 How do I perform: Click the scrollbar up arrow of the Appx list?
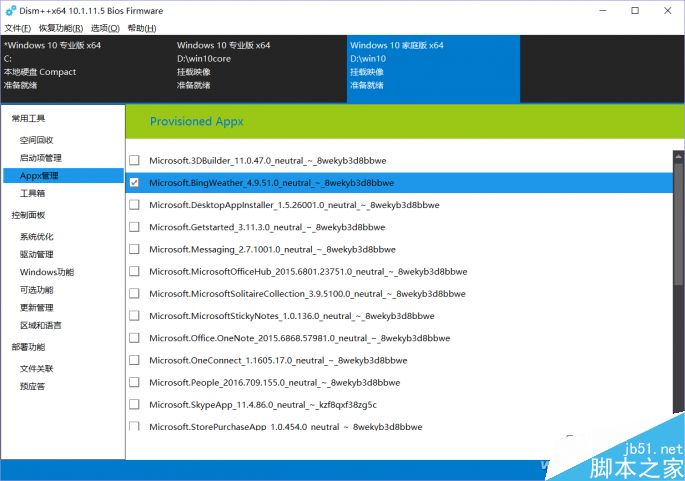click(x=678, y=156)
